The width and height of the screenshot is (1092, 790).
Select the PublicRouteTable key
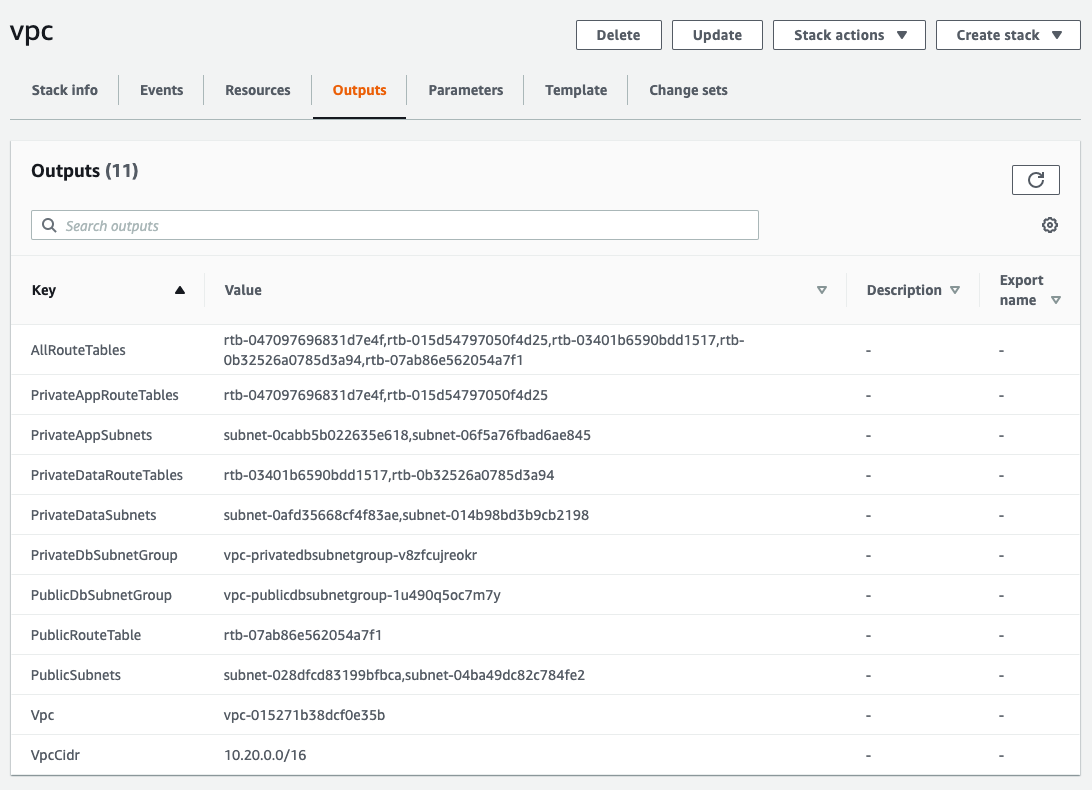click(x=86, y=635)
